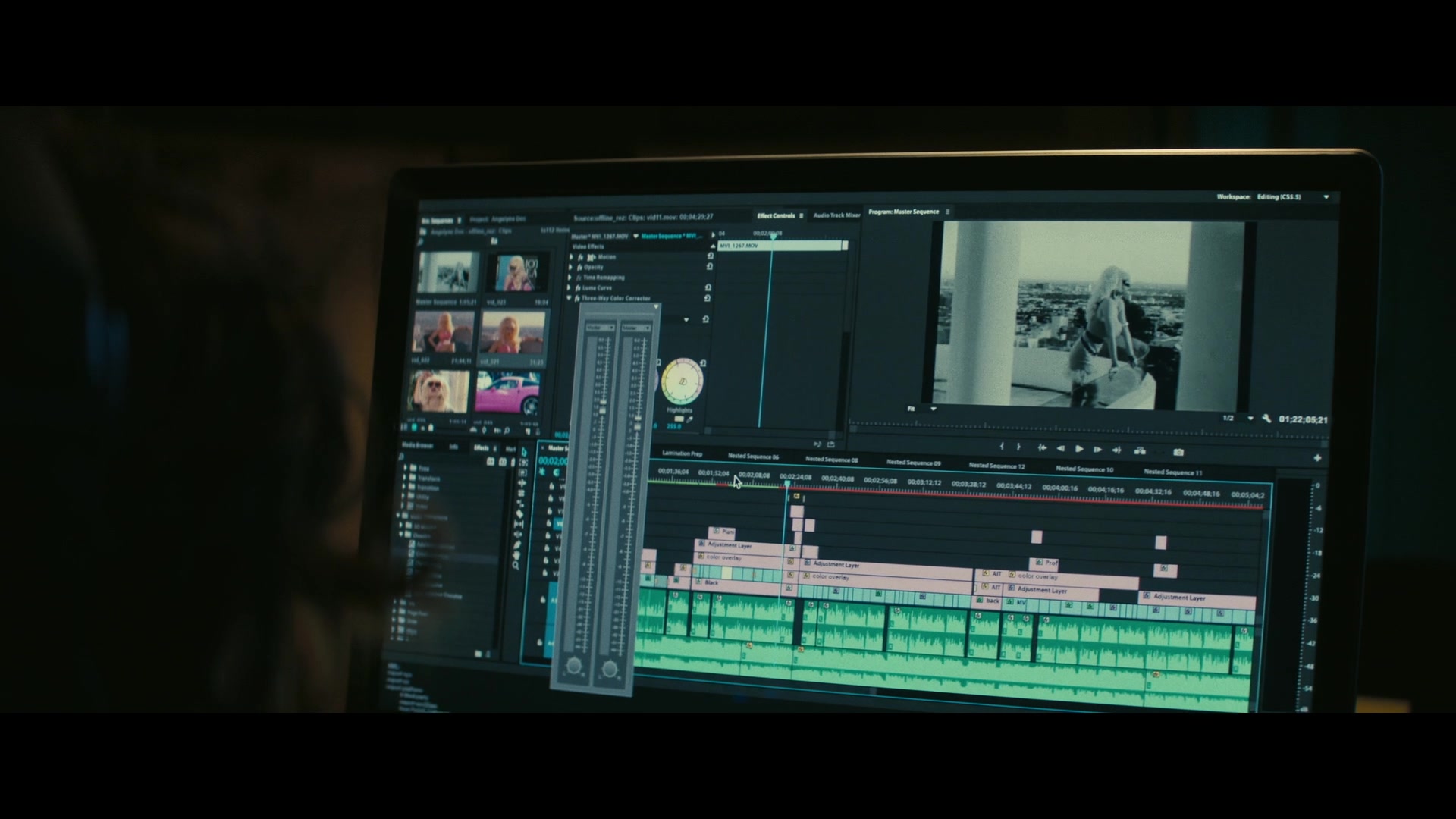Select the Track Select tool
1456x819 pixels.
coord(523,463)
